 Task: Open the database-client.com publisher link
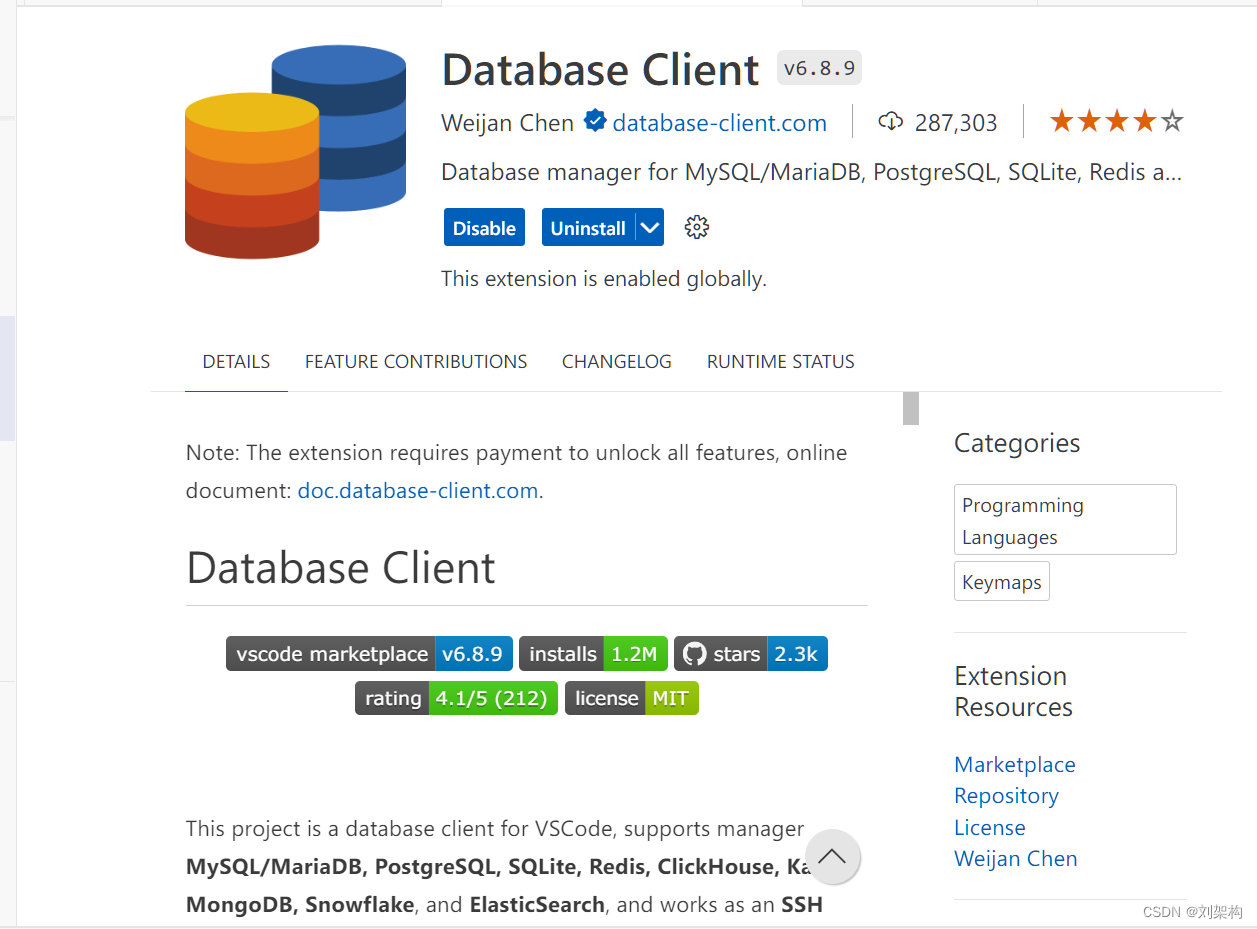click(x=720, y=123)
